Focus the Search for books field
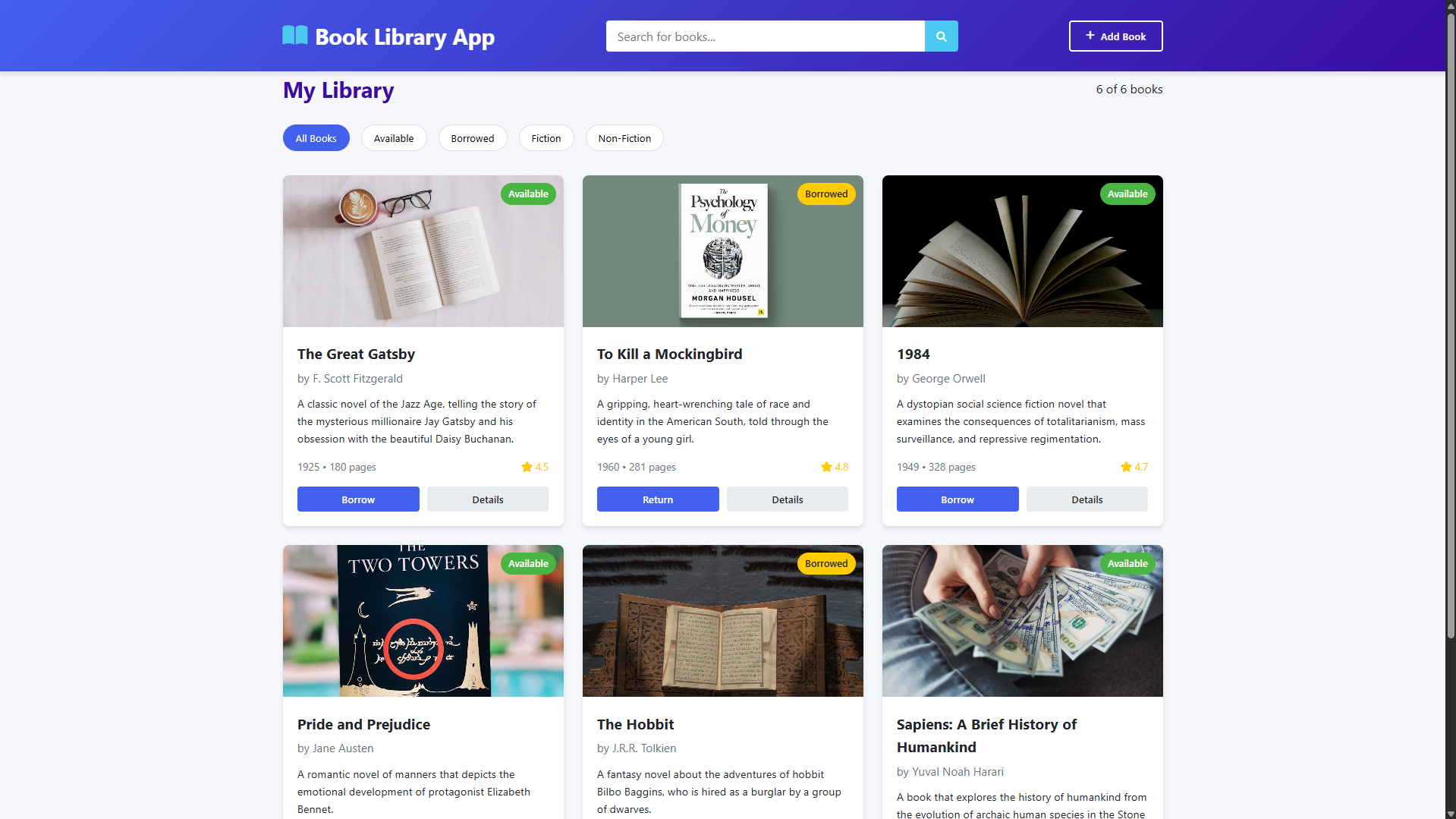Screen dimensions: 1456x819 [x=765, y=36]
